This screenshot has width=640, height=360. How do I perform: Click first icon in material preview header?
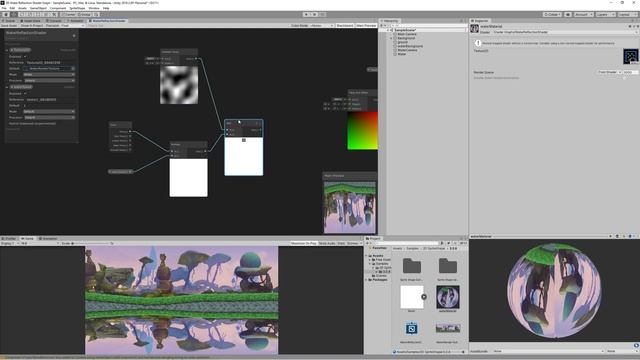(611, 236)
